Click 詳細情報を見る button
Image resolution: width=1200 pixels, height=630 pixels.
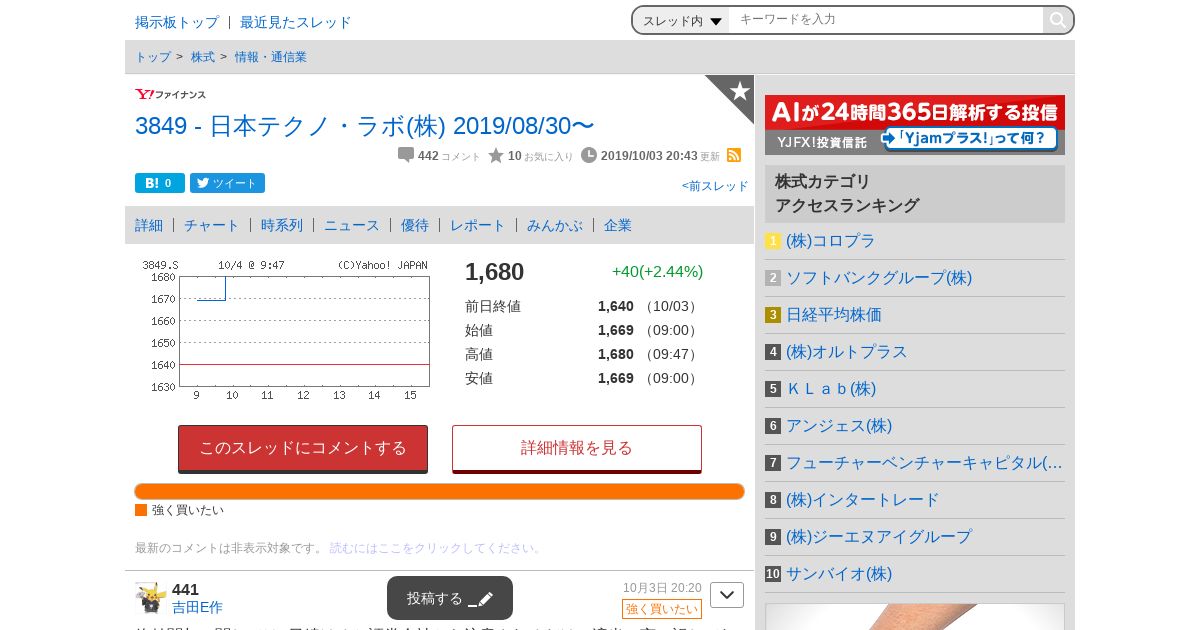[x=577, y=448]
